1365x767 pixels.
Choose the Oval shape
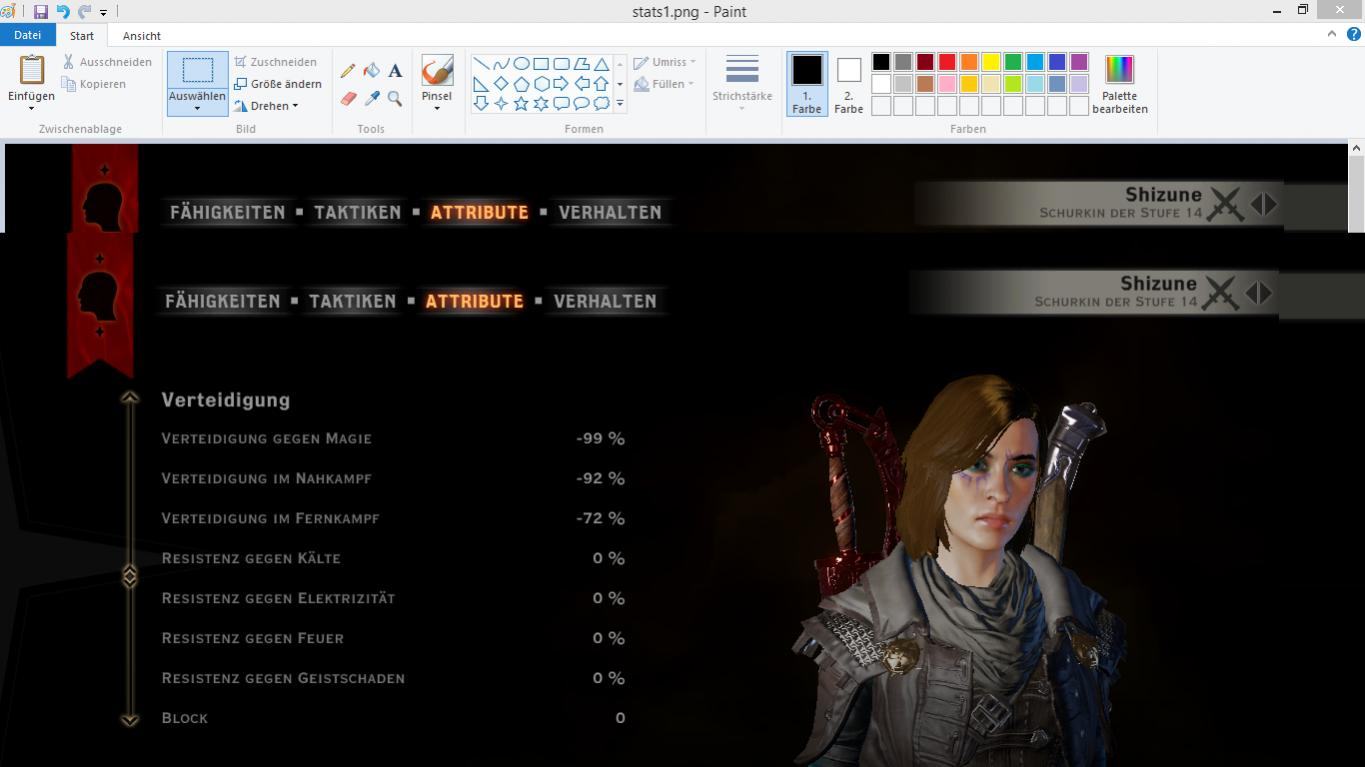tap(521, 63)
